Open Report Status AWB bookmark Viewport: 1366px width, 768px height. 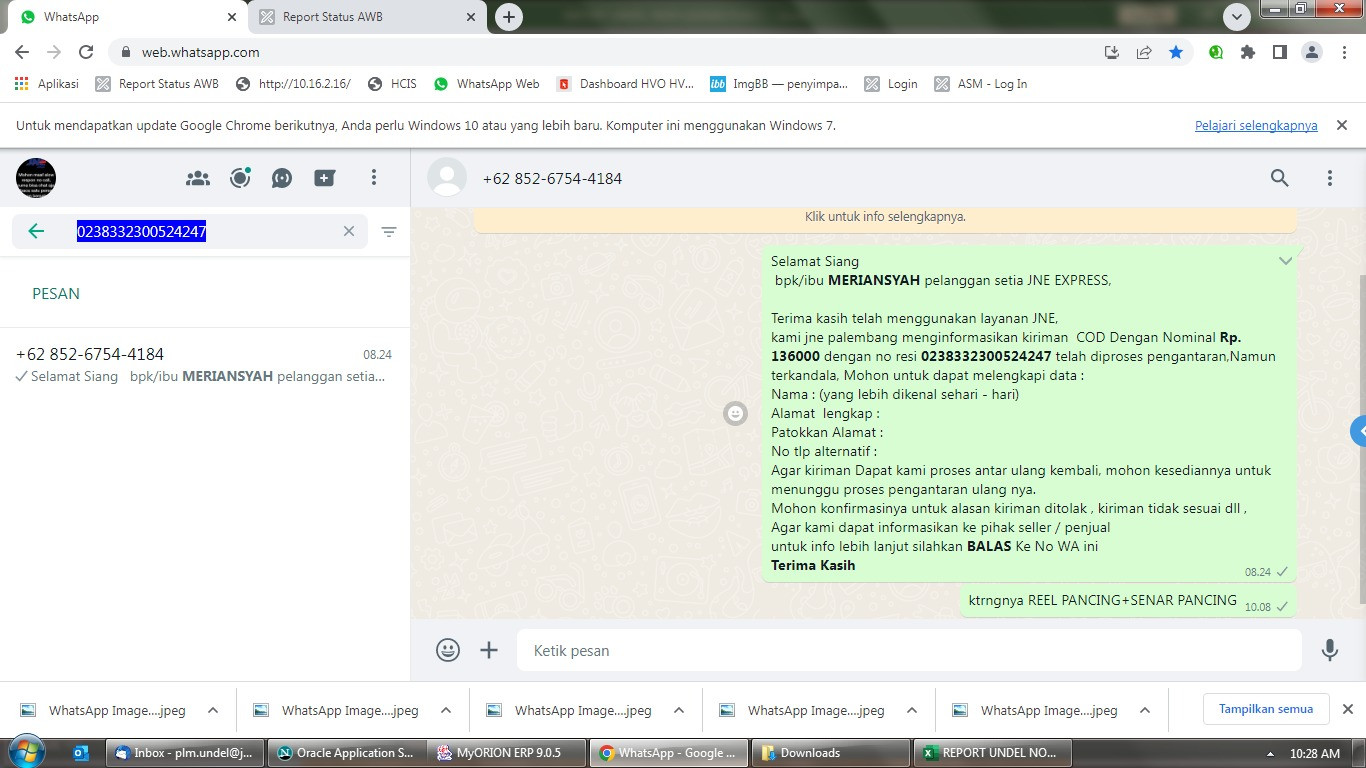(x=157, y=84)
